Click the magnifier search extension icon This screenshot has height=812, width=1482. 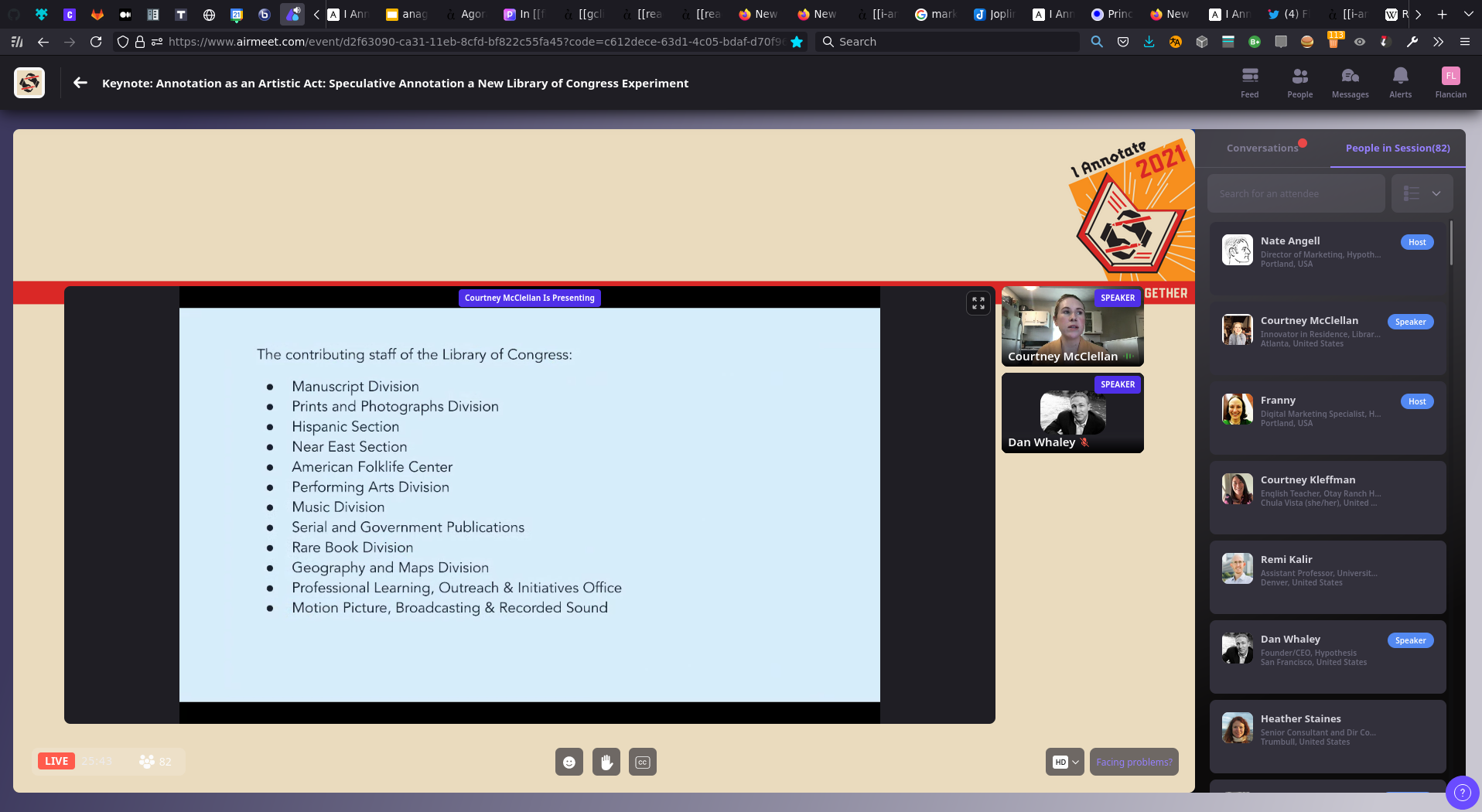(1097, 42)
